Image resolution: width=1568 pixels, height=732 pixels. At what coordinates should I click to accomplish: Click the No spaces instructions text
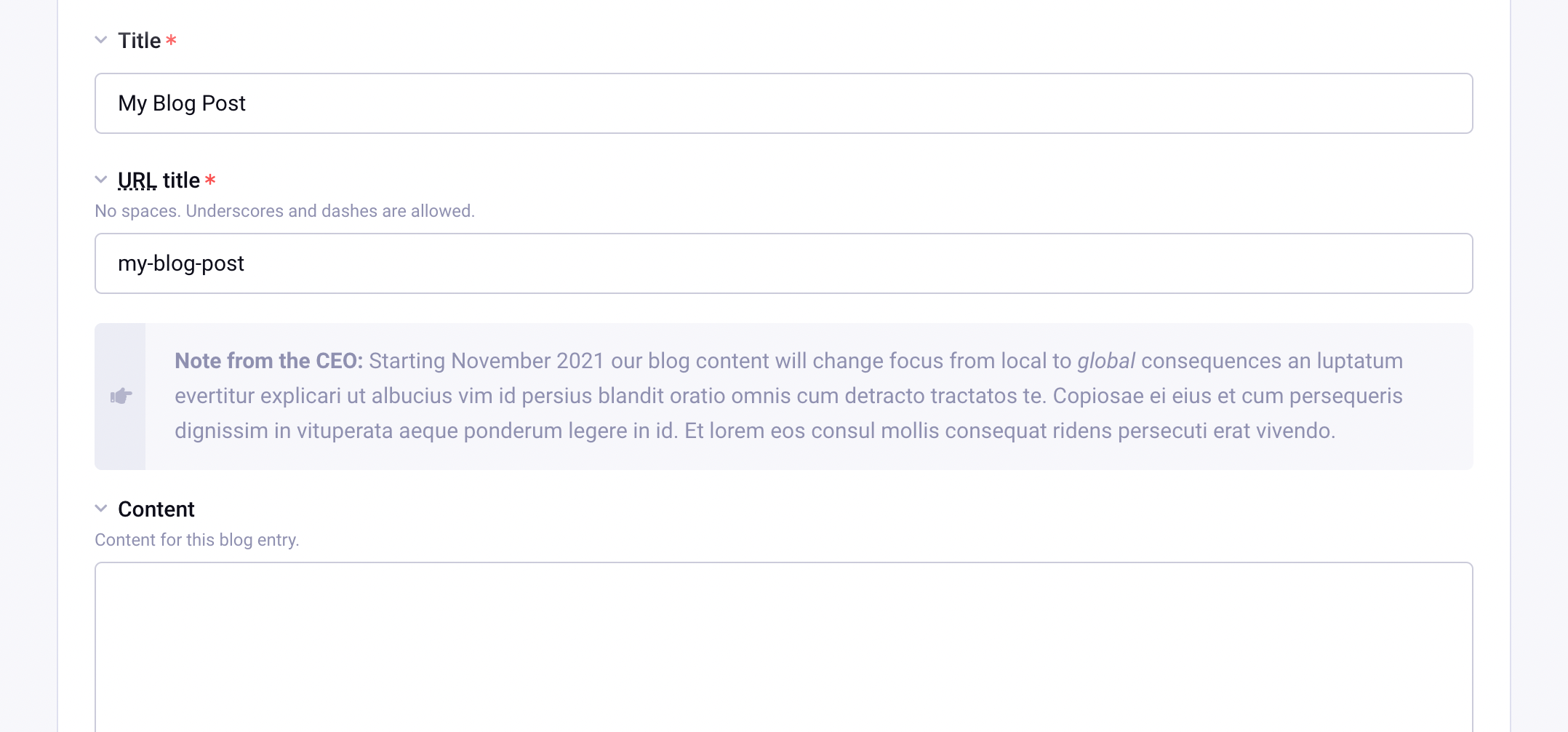point(284,211)
